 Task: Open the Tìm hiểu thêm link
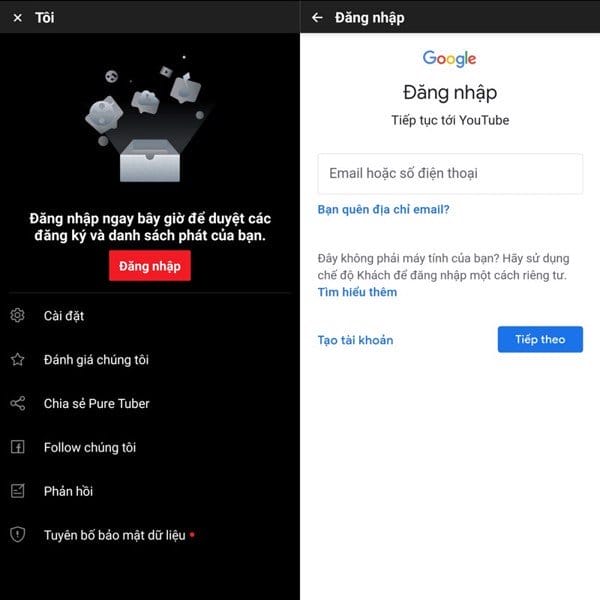pos(357,292)
